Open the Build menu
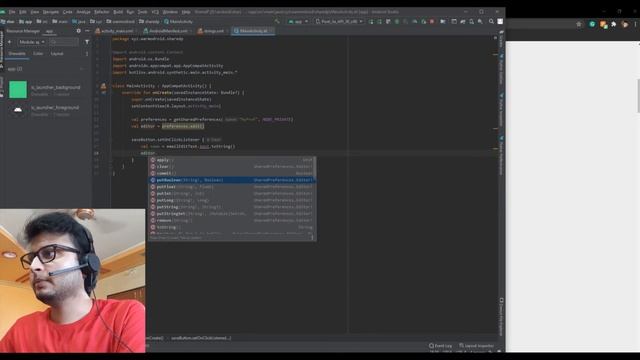Image resolution: width=640 pixels, height=360 pixels. pyautogui.click(x=118, y=12)
